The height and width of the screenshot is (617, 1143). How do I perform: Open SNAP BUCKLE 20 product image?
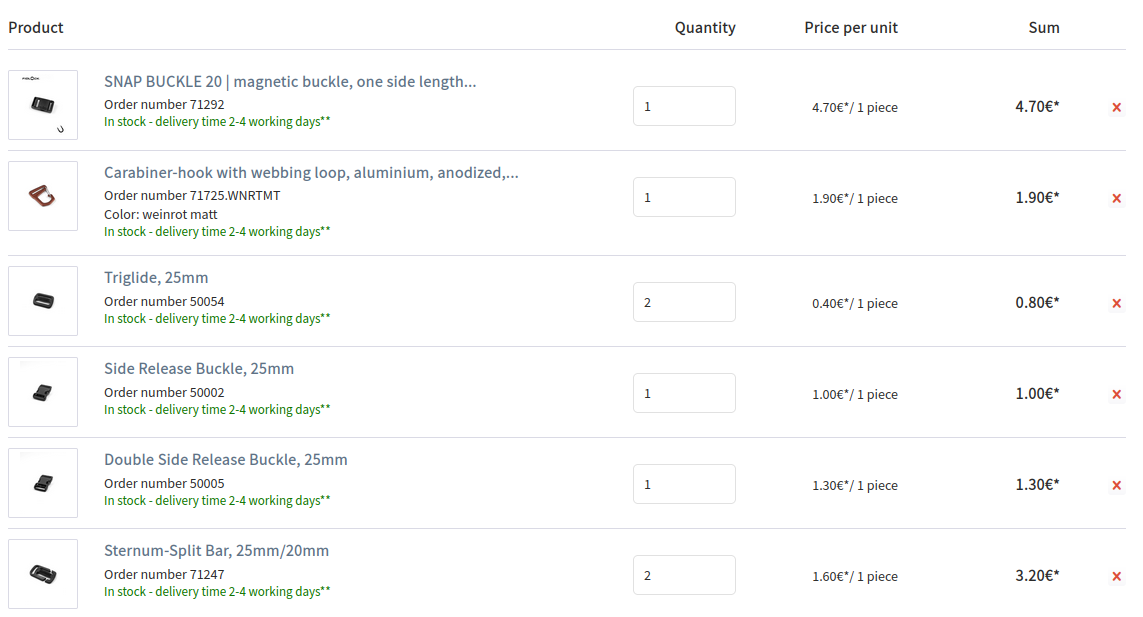[x=43, y=105]
